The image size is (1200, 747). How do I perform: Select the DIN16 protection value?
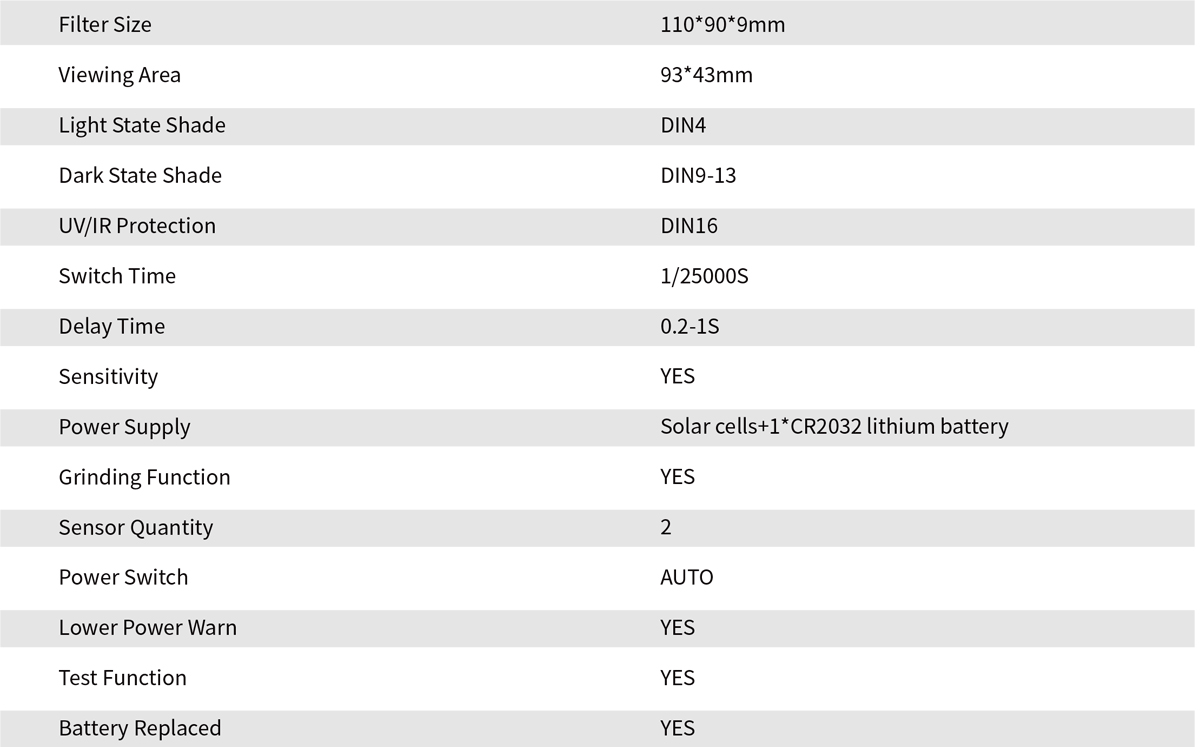pyautogui.click(x=689, y=226)
